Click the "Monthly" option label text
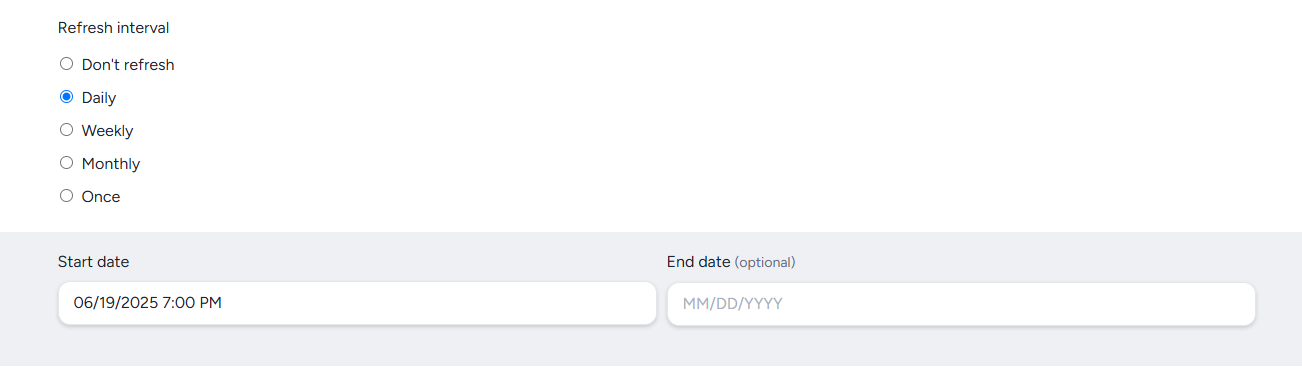The width and height of the screenshot is (1302, 369). [111, 164]
